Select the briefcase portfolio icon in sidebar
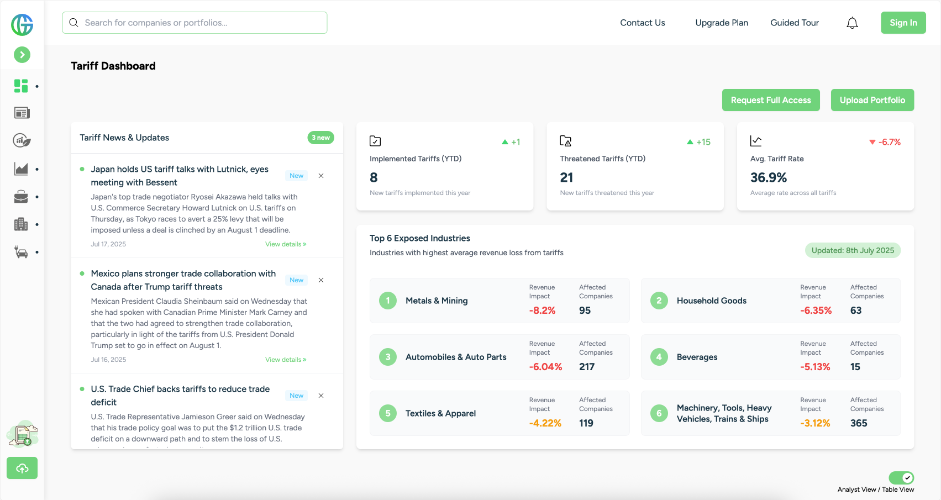Screen dimensions: 941x500 (21, 197)
